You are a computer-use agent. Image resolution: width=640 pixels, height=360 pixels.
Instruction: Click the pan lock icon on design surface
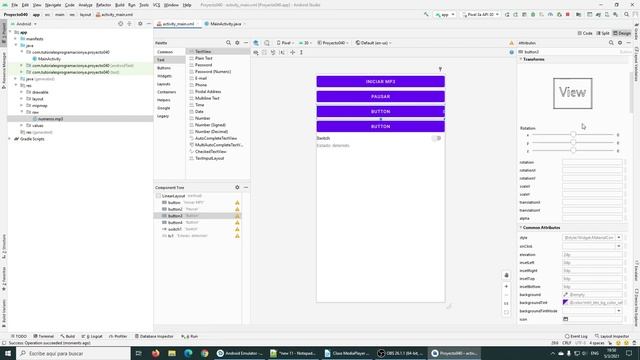click(506, 275)
